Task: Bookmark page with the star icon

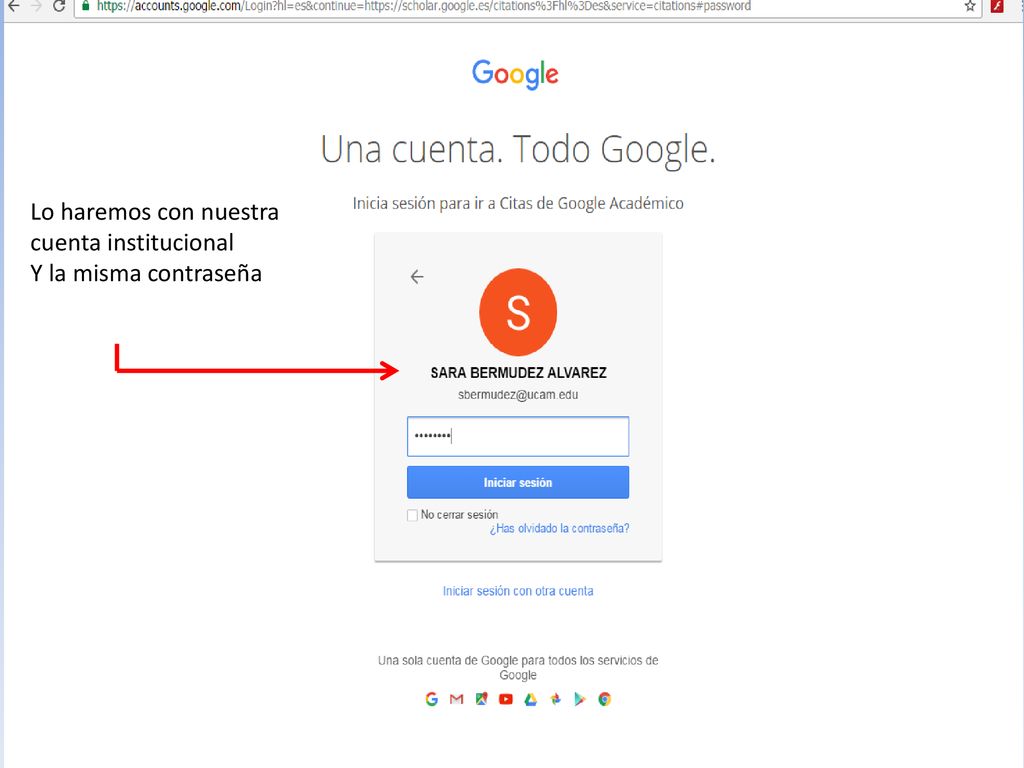Action: coord(970,7)
